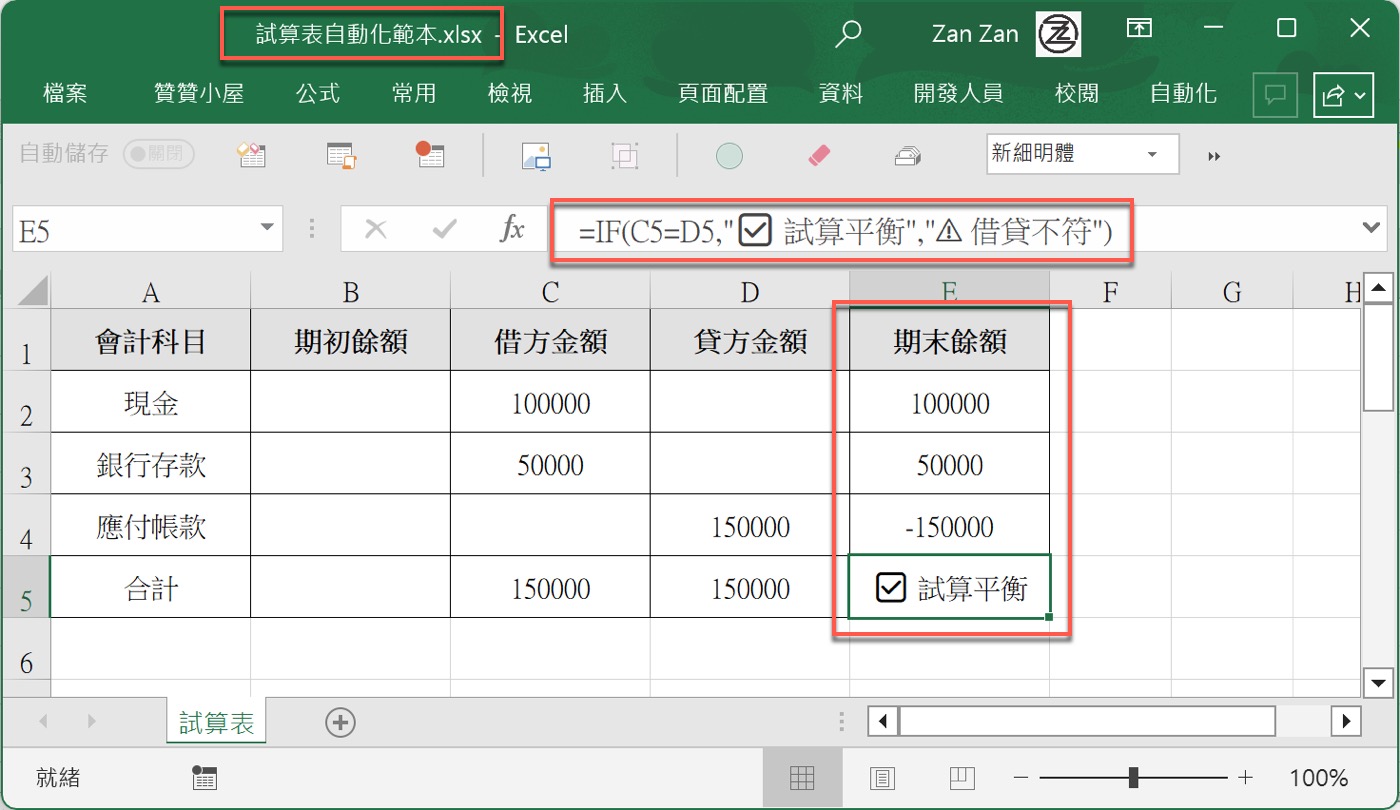Click the search magnifier in the title bar
The image size is (1400, 810).
[848, 34]
